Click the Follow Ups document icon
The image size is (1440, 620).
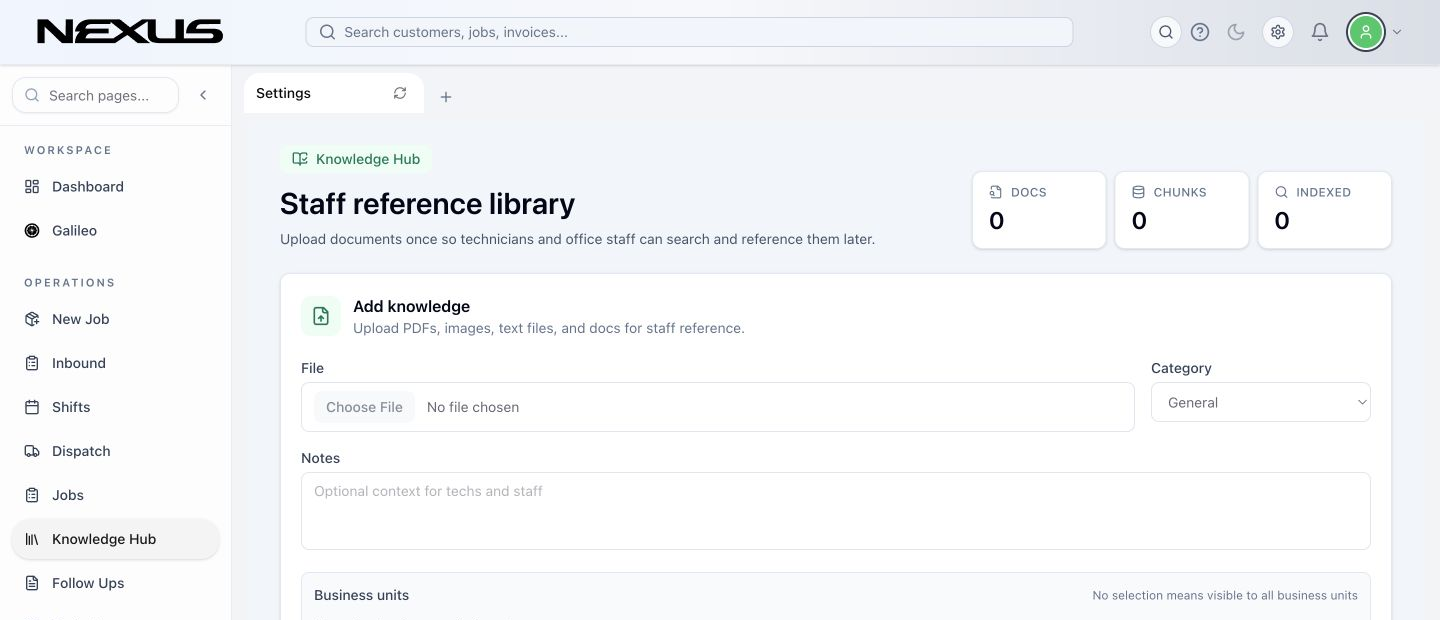[32, 583]
